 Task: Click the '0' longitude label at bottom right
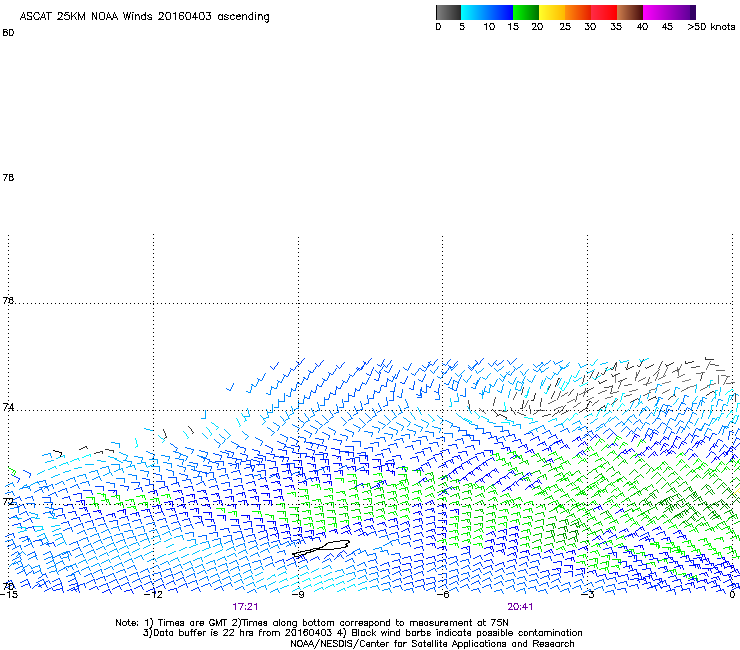[732, 595]
